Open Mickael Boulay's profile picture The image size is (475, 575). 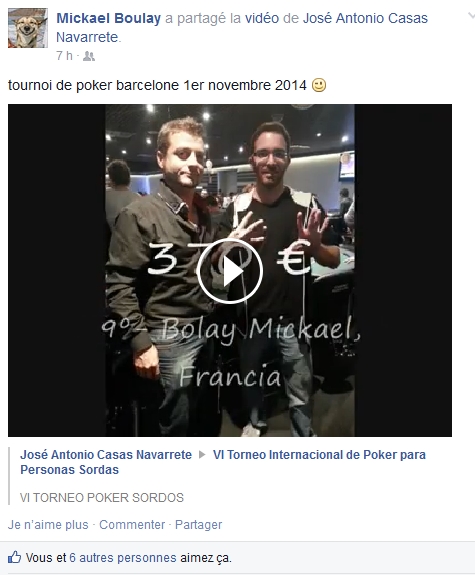click(x=28, y=28)
